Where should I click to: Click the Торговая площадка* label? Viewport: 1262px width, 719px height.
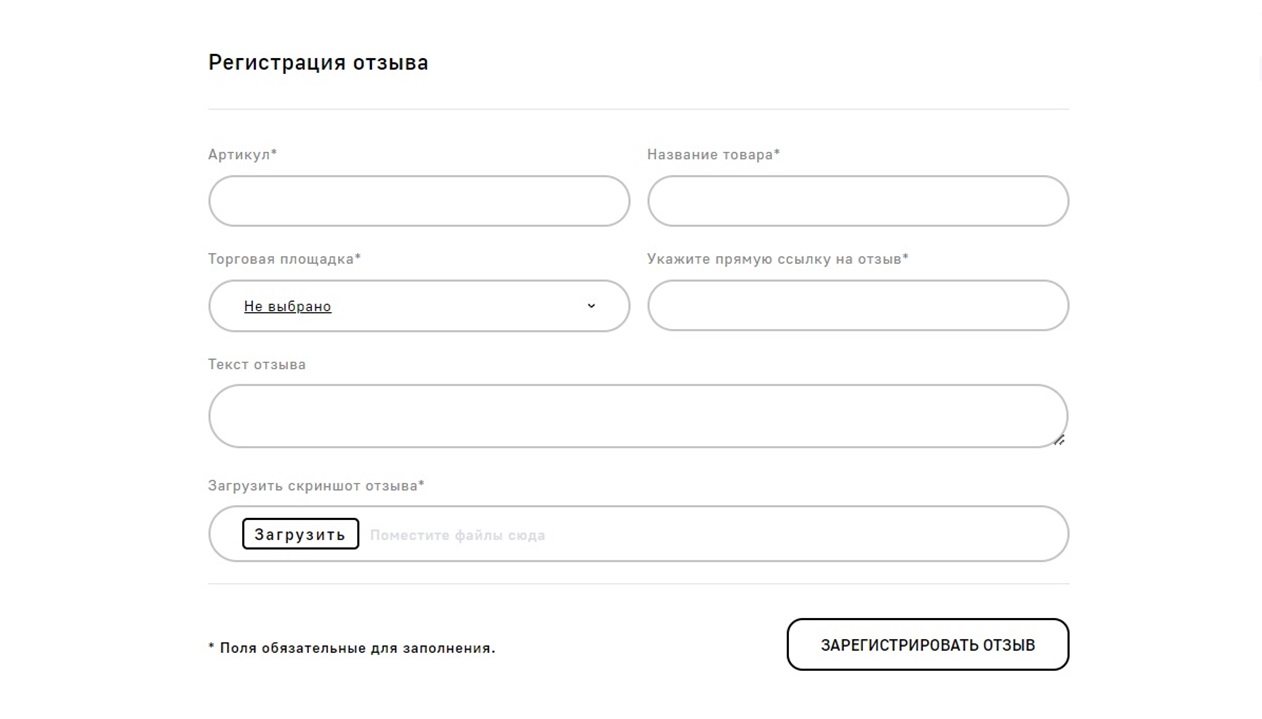point(284,259)
